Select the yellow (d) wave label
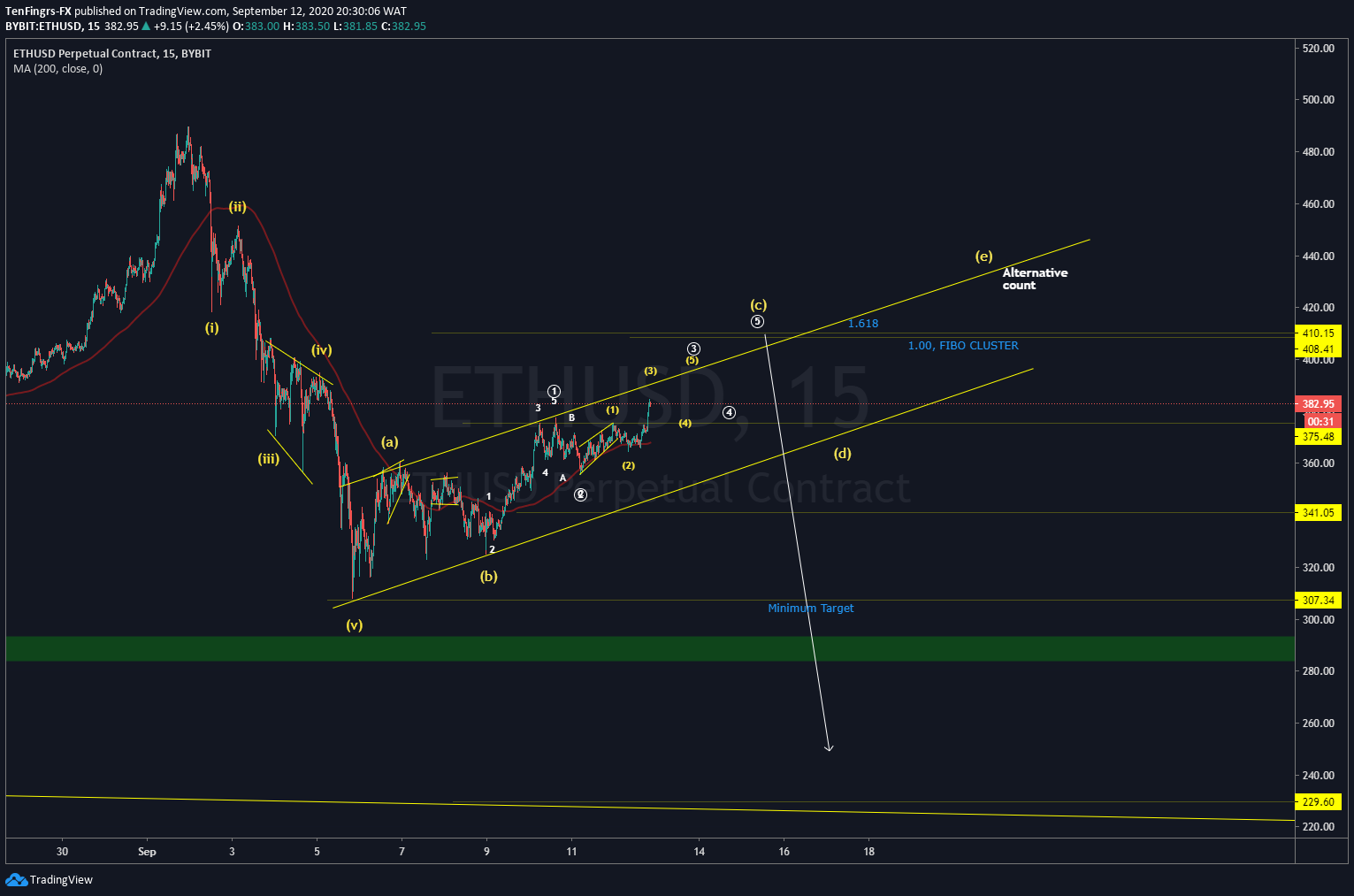 click(x=843, y=454)
